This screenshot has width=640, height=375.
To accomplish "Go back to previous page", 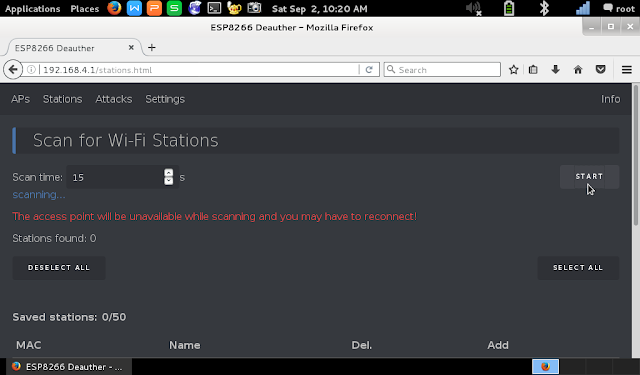I will coord(13,70).
